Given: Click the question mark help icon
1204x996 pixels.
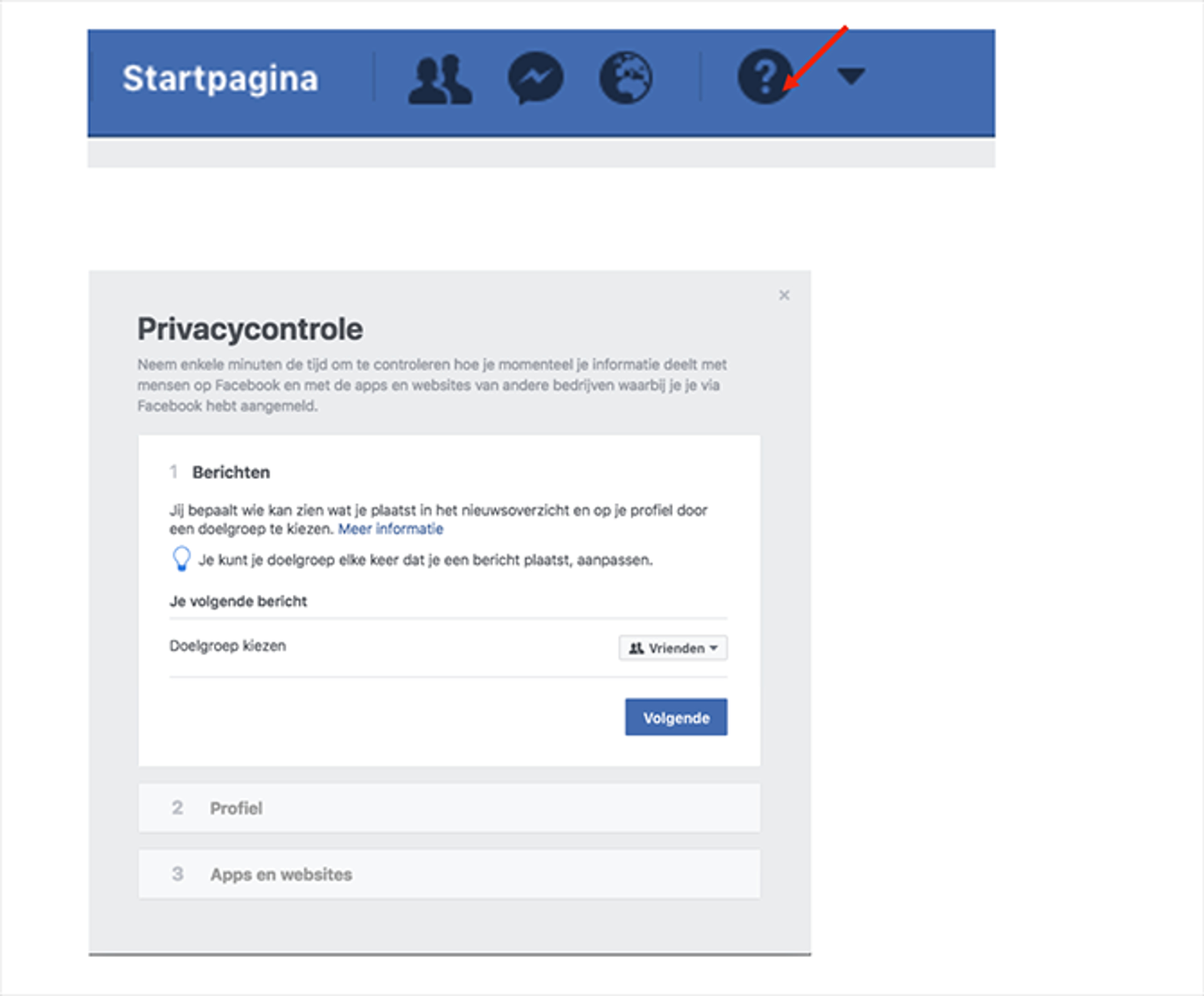Looking at the screenshot, I should point(765,77).
